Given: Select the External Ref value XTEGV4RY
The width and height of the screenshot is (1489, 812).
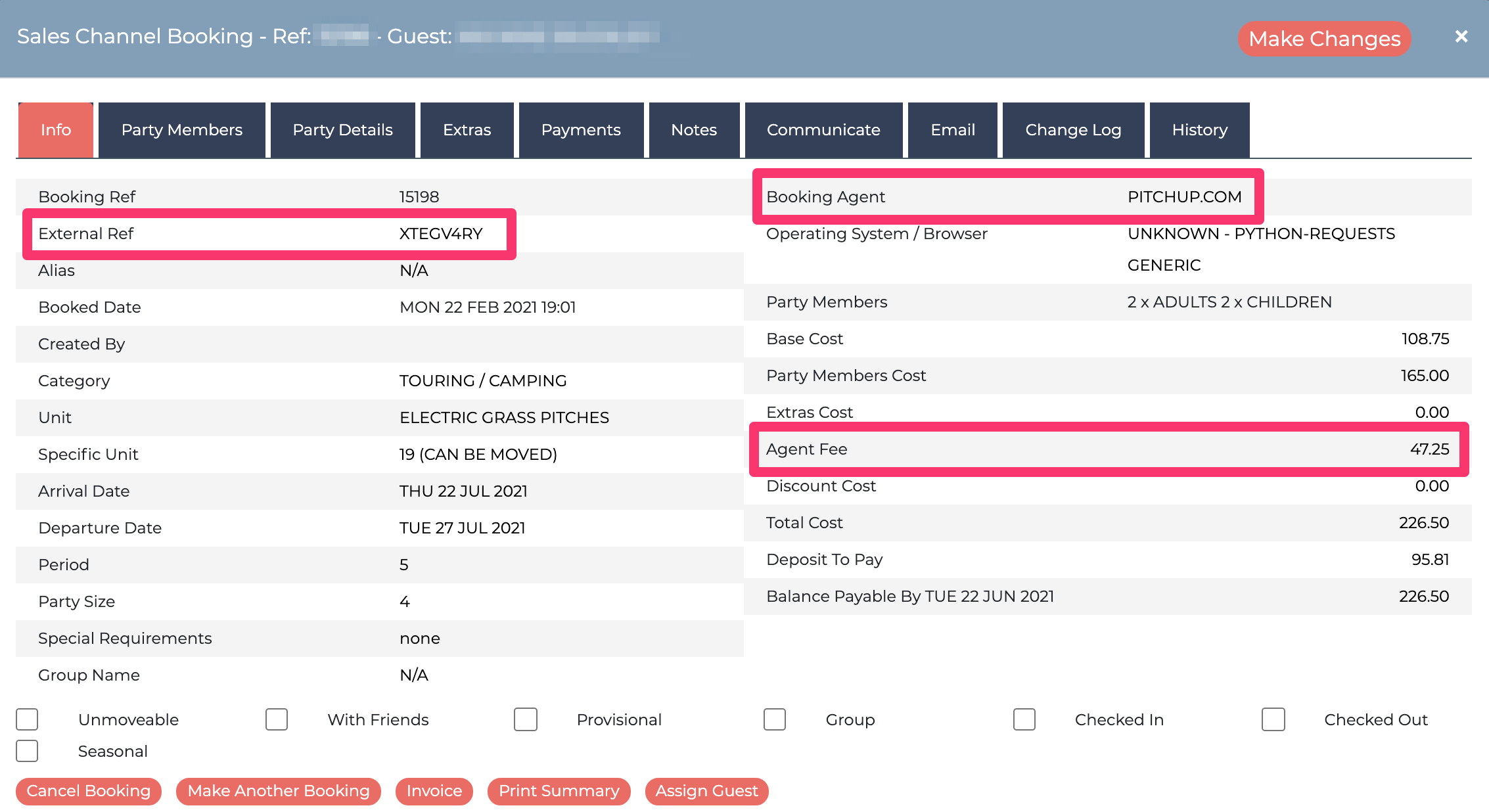Looking at the screenshot, I should pos(441,234).
